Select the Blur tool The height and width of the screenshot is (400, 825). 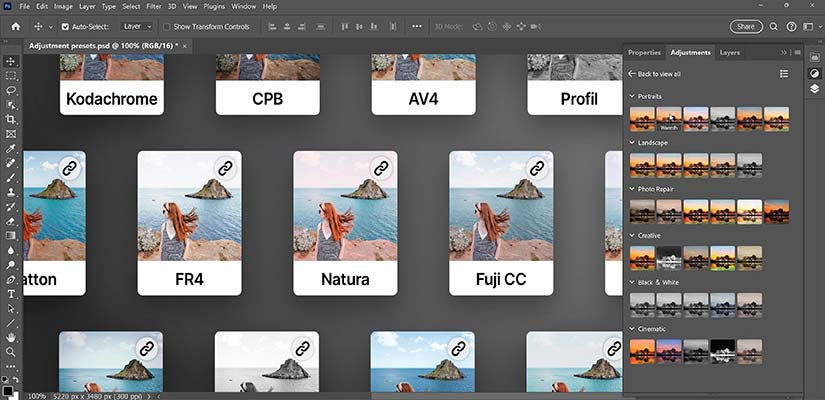click(x=11, y=251)
